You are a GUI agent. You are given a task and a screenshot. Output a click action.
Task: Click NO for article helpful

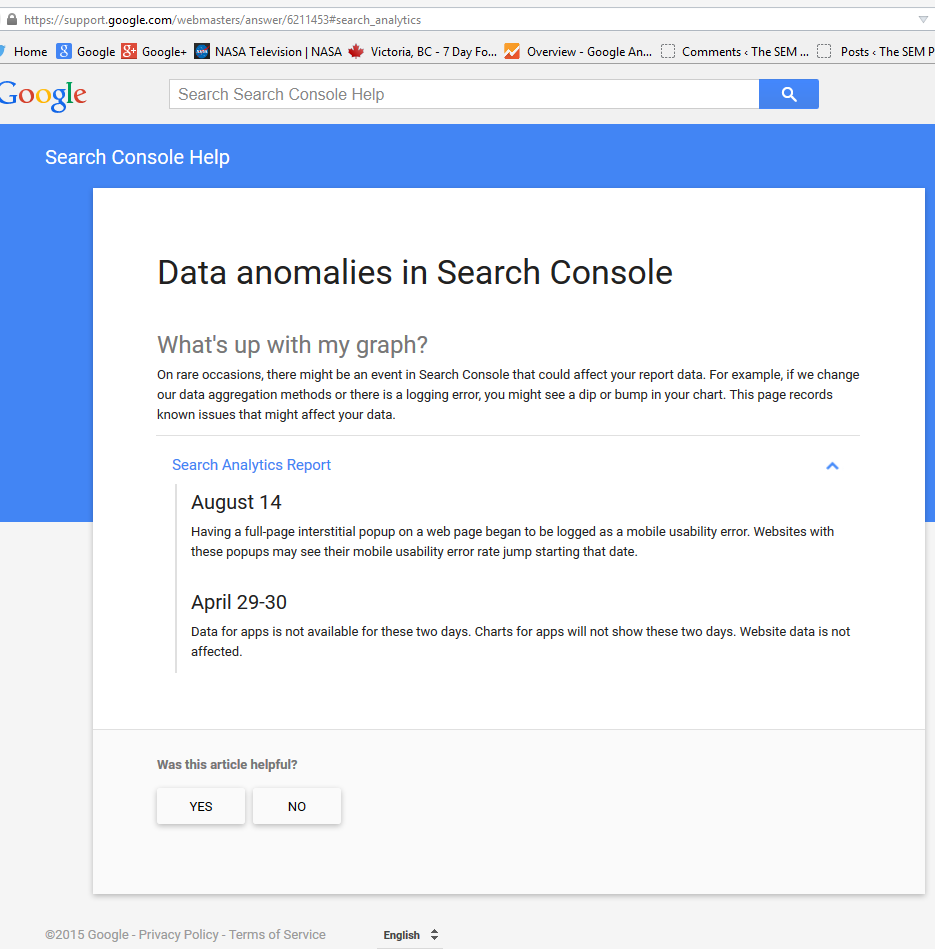pyautogui.click(x=297, y=806)
